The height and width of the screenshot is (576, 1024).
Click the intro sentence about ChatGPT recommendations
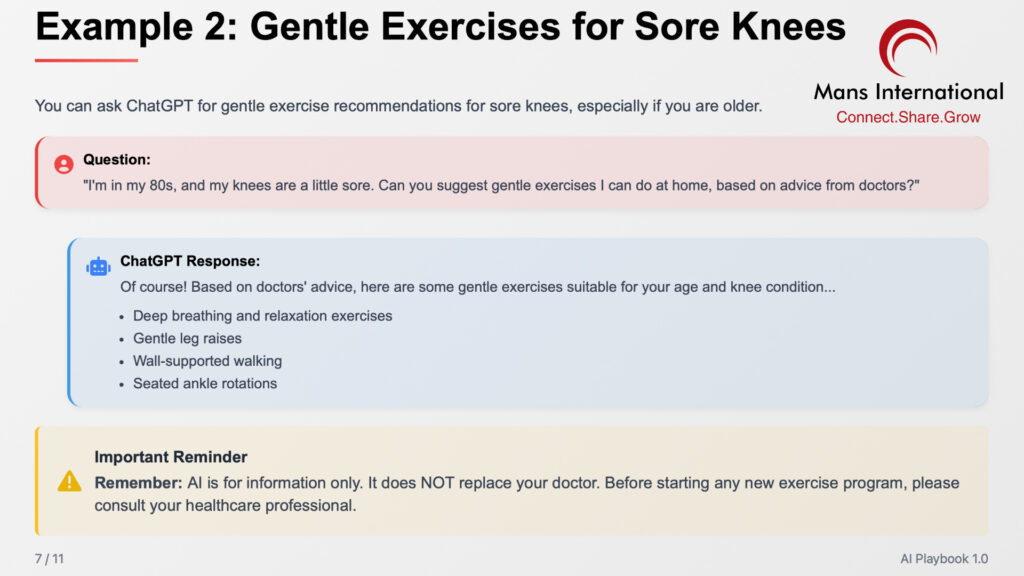click(398, 106)
